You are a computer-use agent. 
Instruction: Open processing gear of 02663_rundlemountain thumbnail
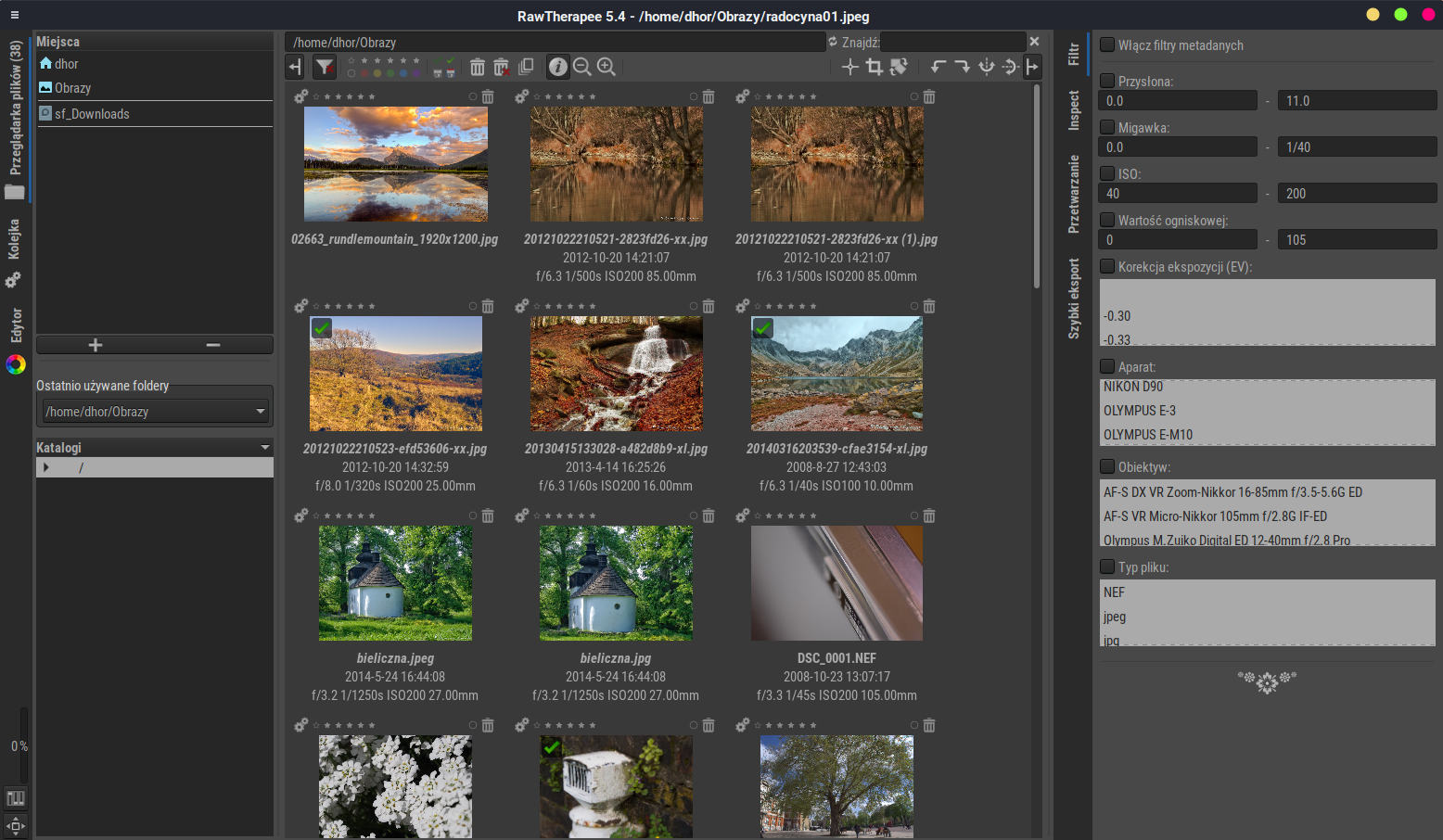301,96
